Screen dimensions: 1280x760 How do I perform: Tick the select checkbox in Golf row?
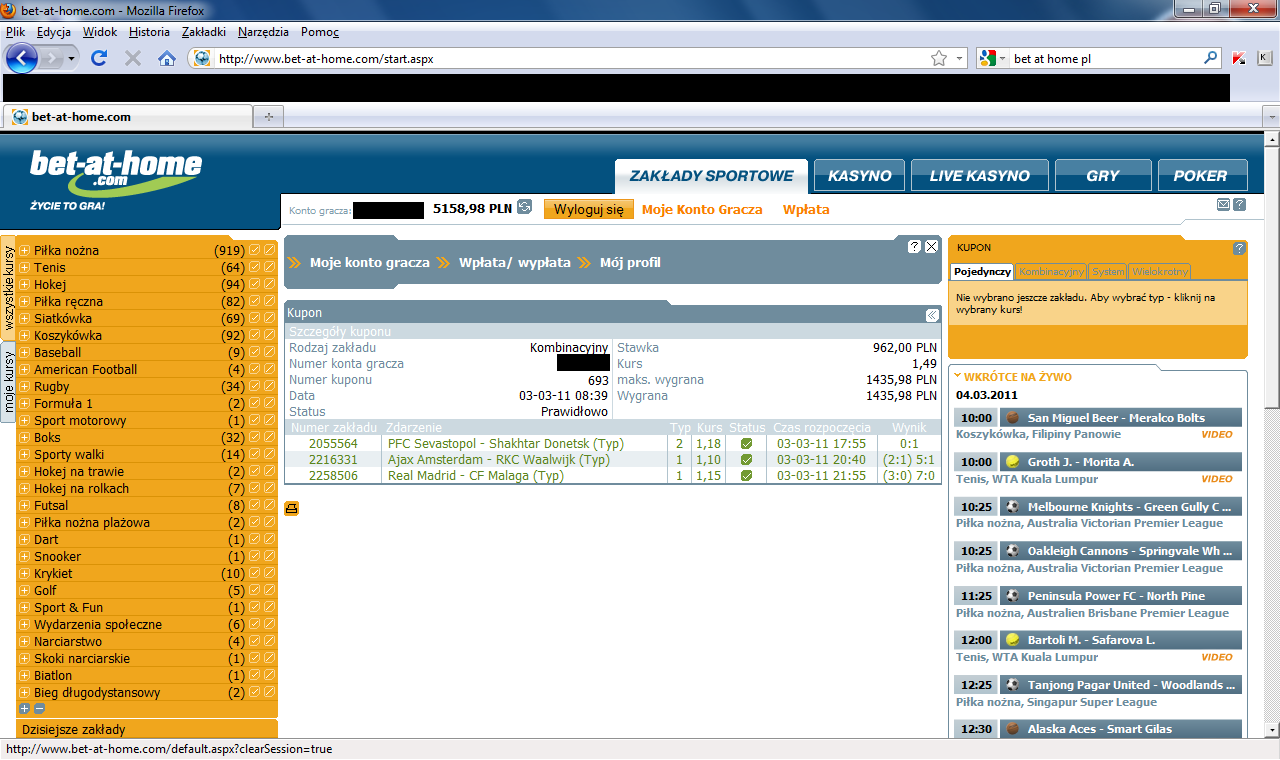(x=255, y=590)
